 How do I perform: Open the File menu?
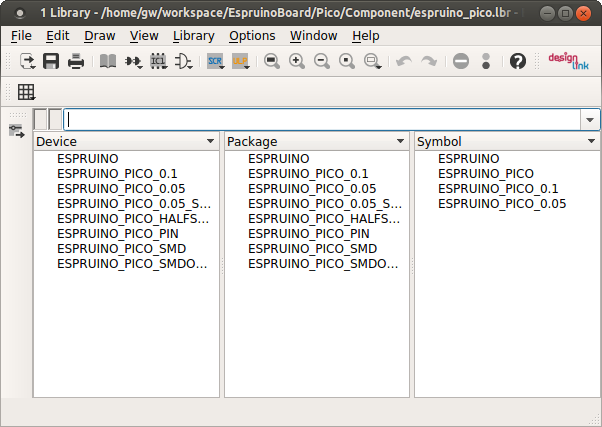(21, 36)
